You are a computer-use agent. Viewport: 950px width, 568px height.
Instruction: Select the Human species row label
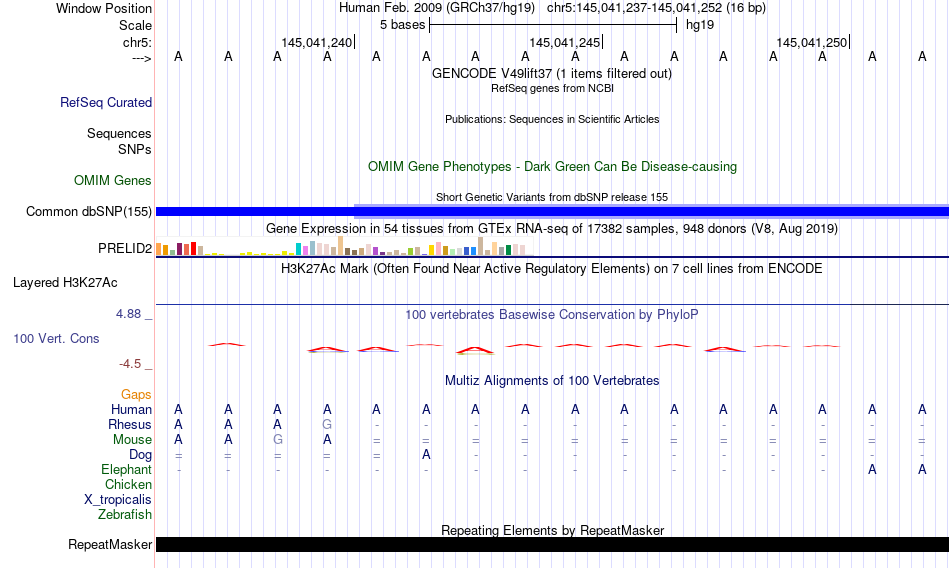tap(131, 410)
